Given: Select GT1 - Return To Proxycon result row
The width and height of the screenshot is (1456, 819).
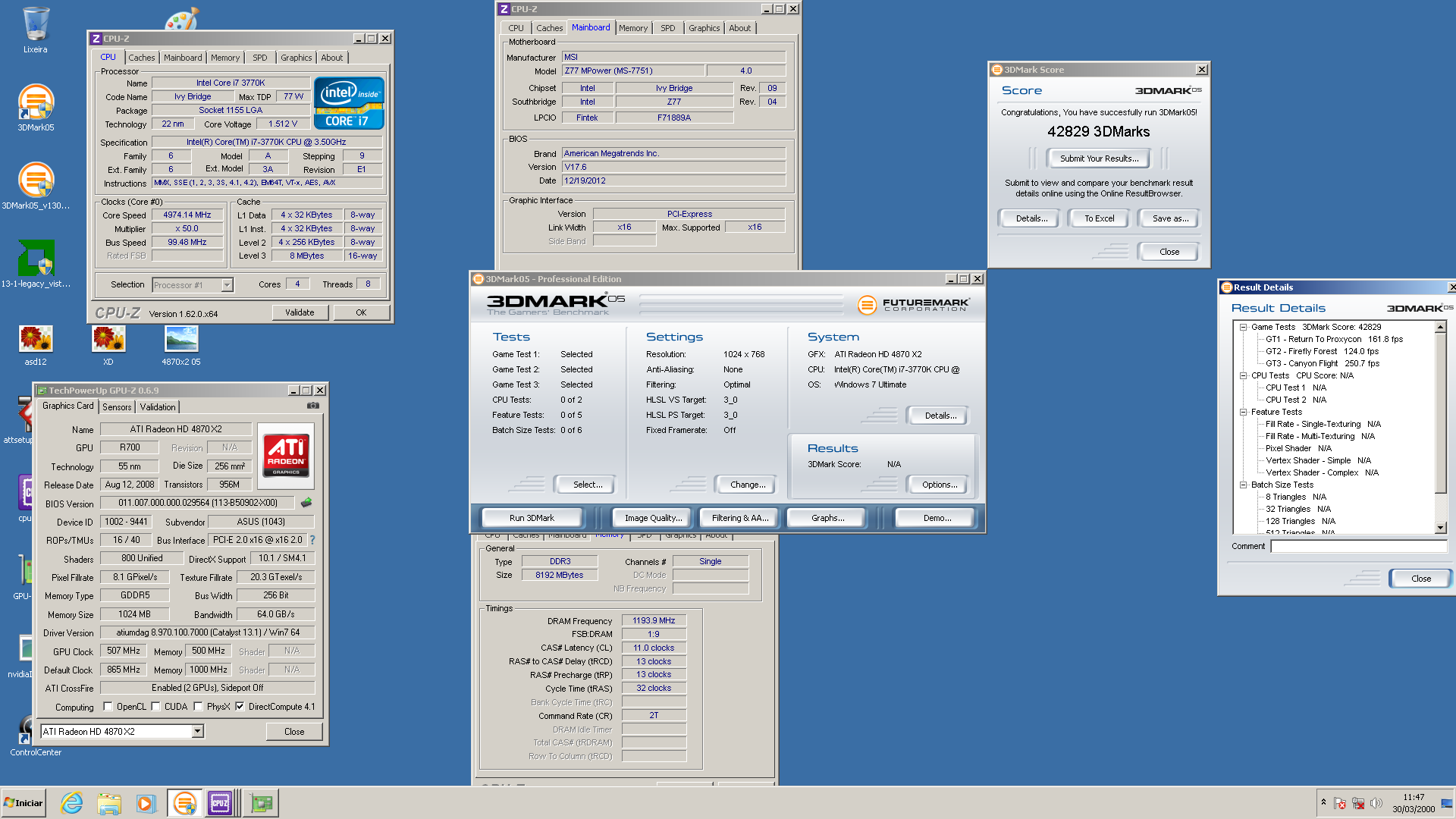Looking at the screenshot, I should 1334,339.
